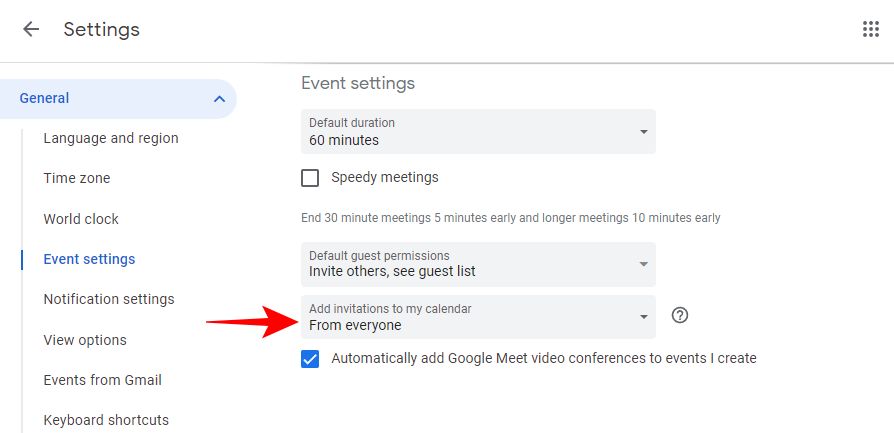This screenshot has height=433, width=894.
Task: Go to Language and region settings
Action: (111, 138)
